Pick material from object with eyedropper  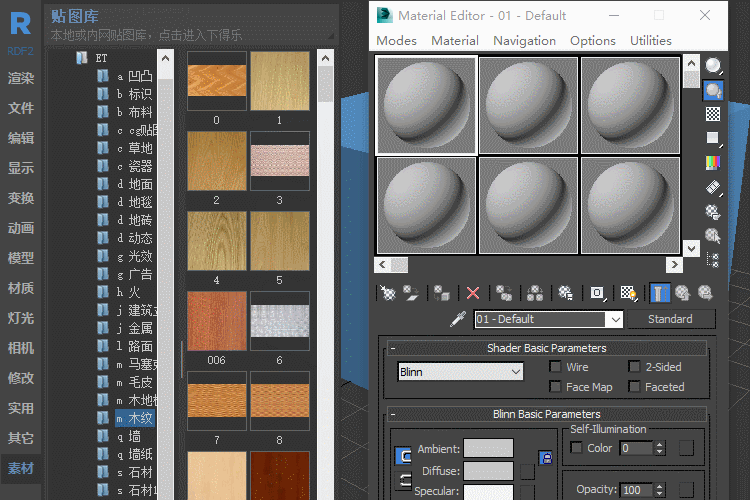point(458,319)
